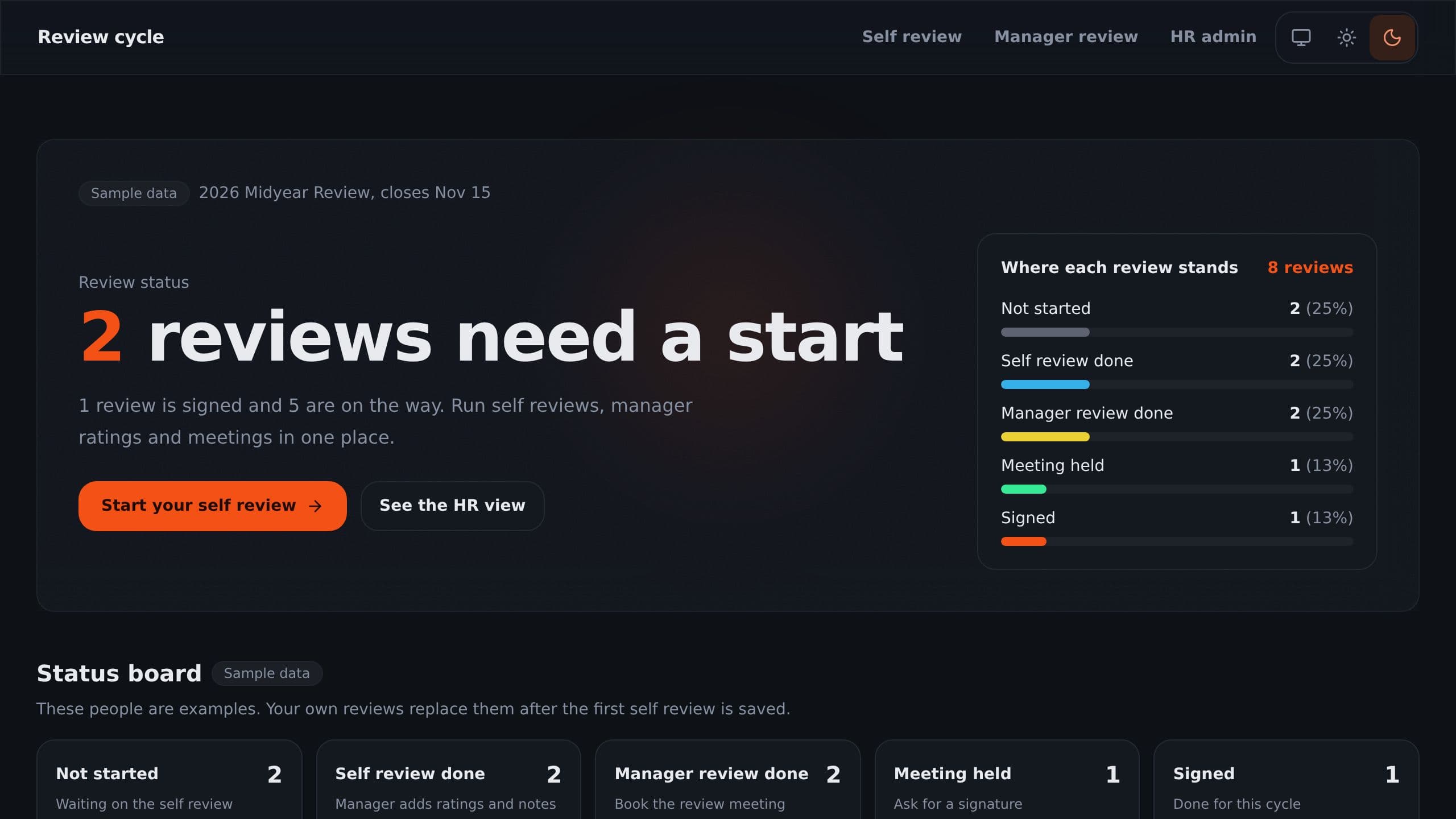Click Sample data badge beside Status board
Screen dimensions: 1456x819
pyautogui.click(x=267, y=673)
